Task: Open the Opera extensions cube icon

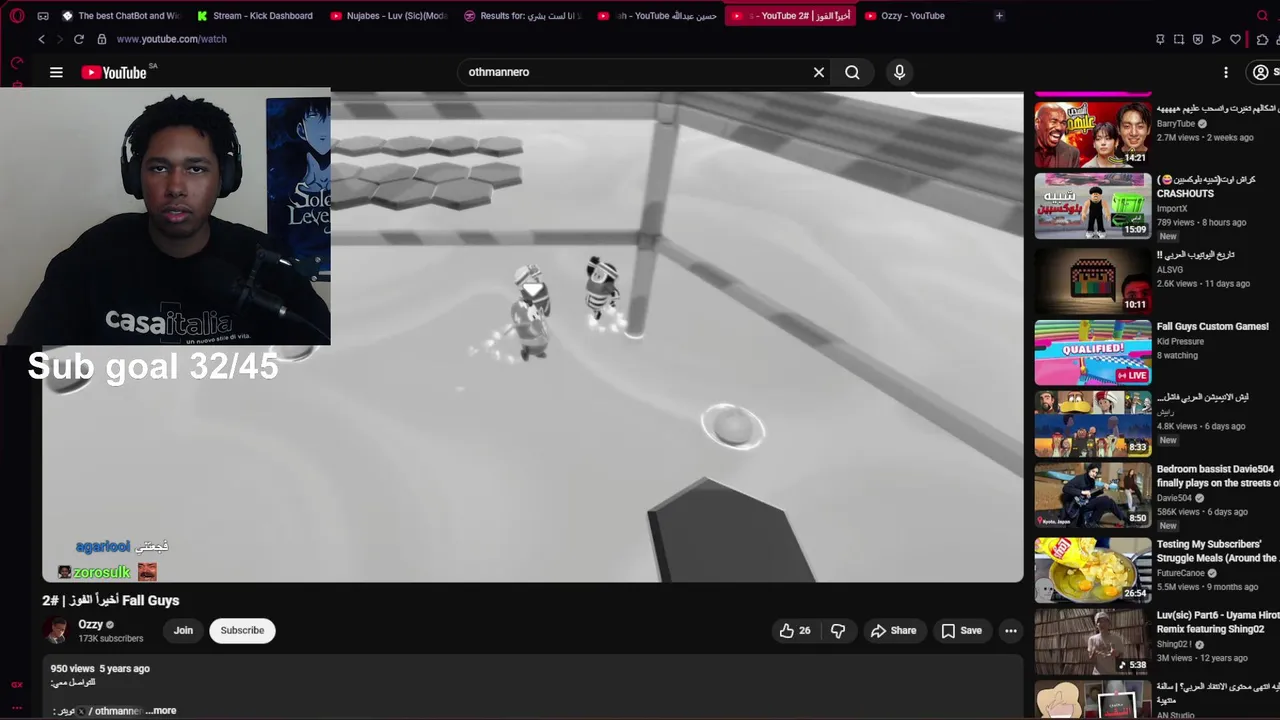Action: coord(1262,39)
